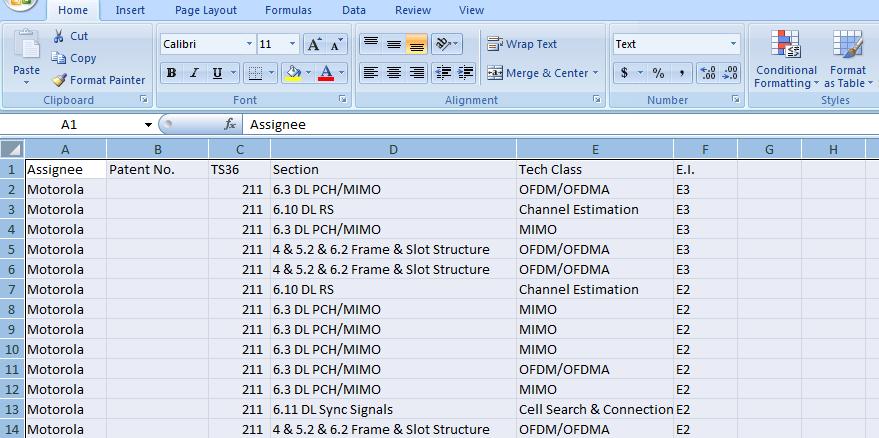
Task: Set bottom vertical alignment
Action: 417,44
